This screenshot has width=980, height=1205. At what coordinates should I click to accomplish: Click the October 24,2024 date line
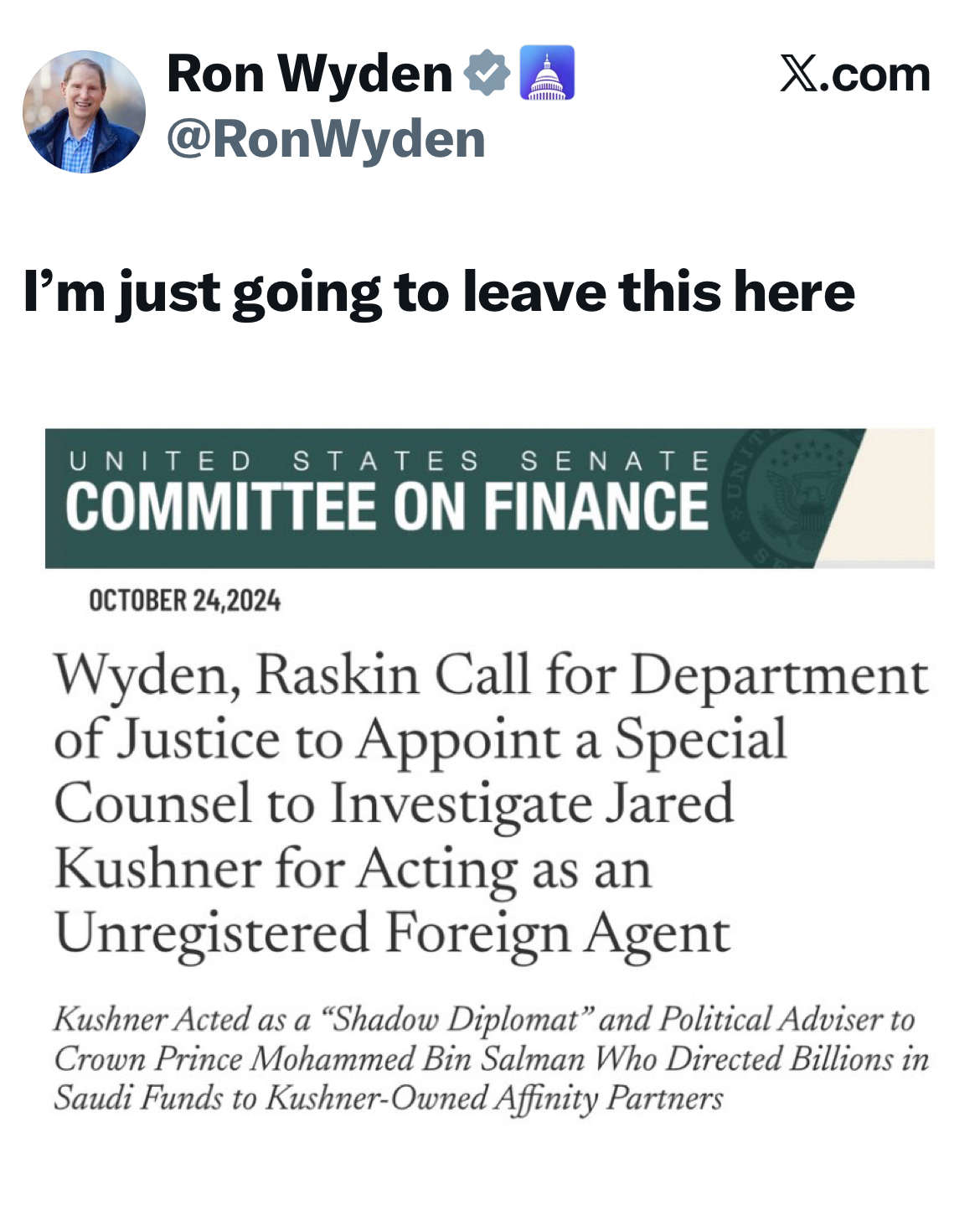[184, 601]
